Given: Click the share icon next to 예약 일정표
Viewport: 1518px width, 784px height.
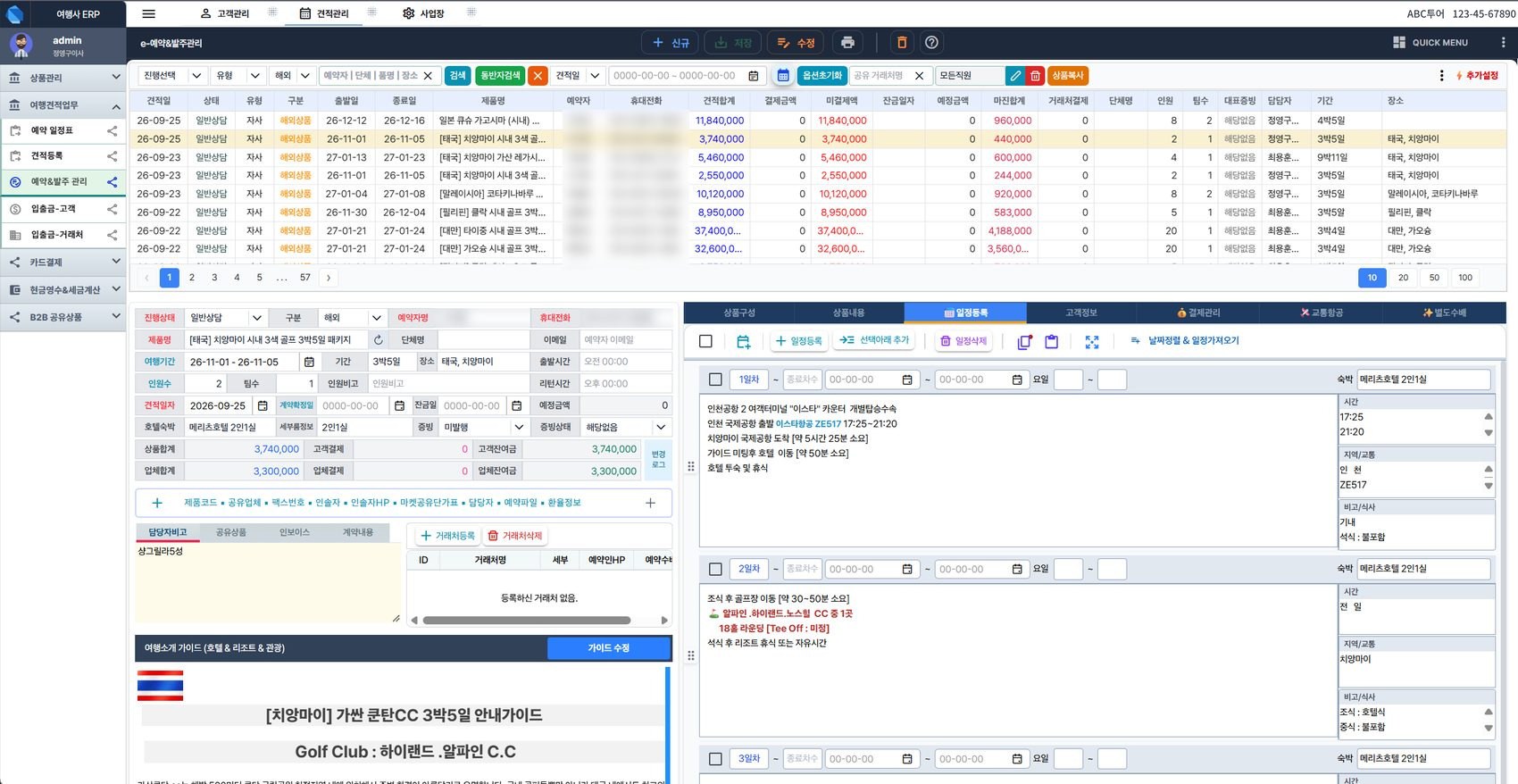Looking at the screenshot, I should (112, 130).
